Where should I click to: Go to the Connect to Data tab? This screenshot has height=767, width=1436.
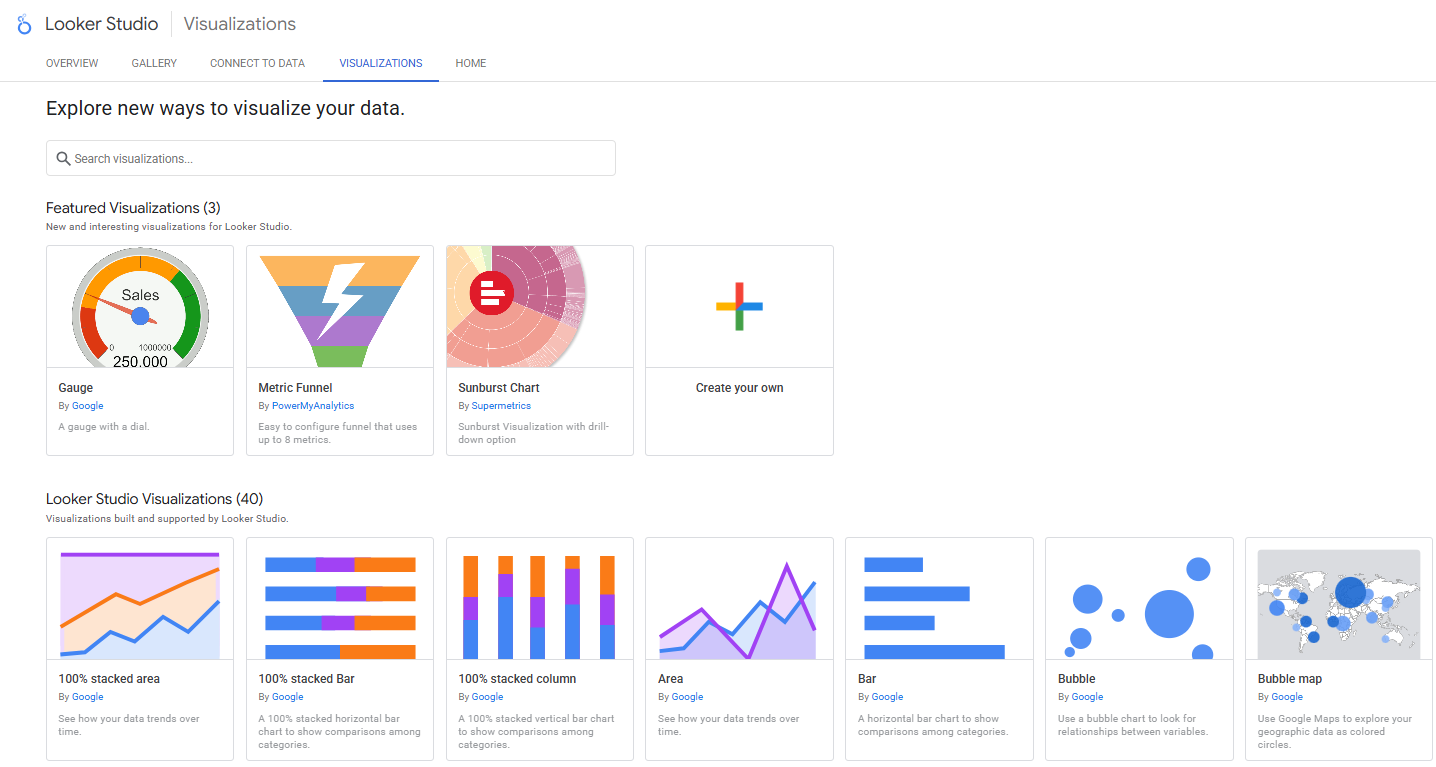(257, 63)
